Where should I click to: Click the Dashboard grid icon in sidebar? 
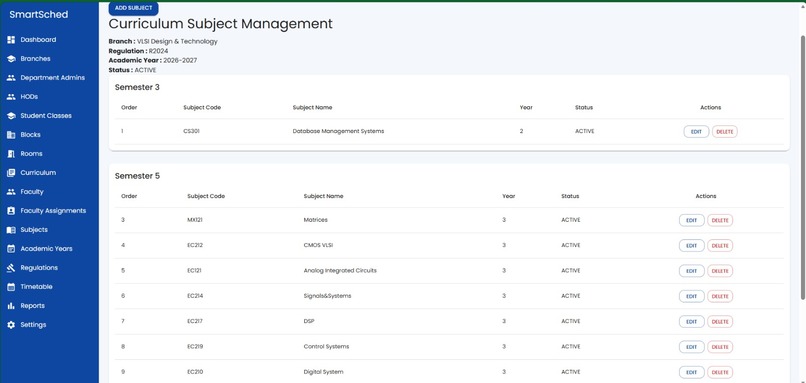pyautogui.click(x=11, y=40)
